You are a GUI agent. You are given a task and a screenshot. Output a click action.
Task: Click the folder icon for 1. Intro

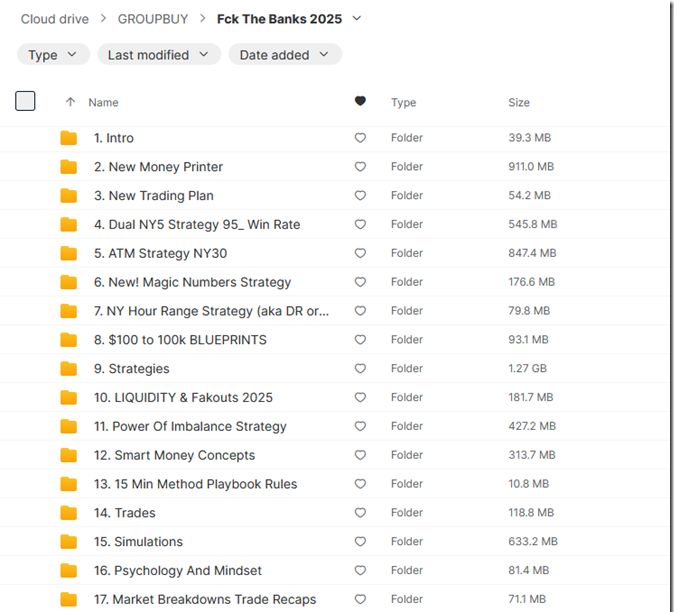click(68, 138)
